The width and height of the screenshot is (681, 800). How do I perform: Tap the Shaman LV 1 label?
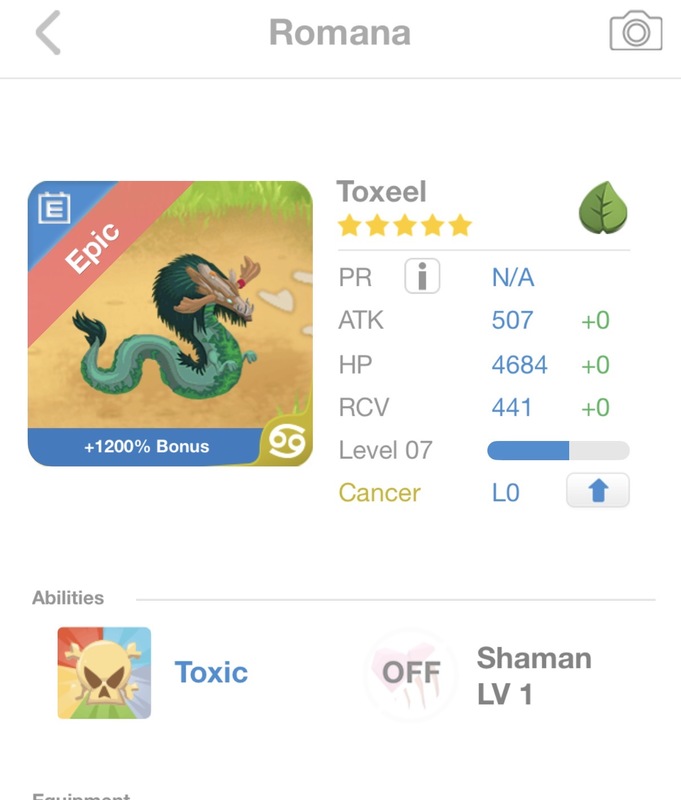pyautogui.click(x=534, y=676)
